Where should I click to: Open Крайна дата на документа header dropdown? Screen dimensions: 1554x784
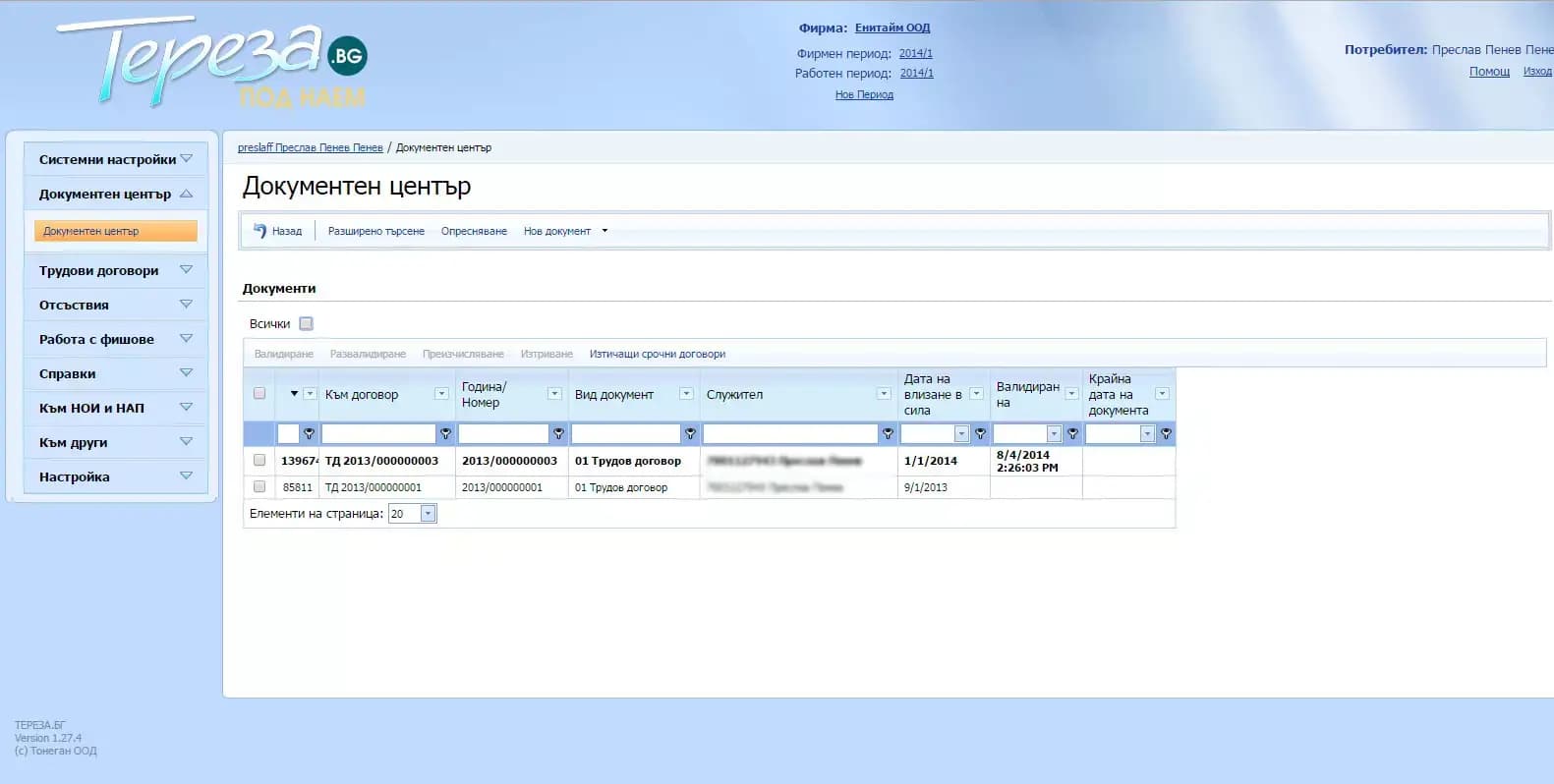pos(1162,394)
